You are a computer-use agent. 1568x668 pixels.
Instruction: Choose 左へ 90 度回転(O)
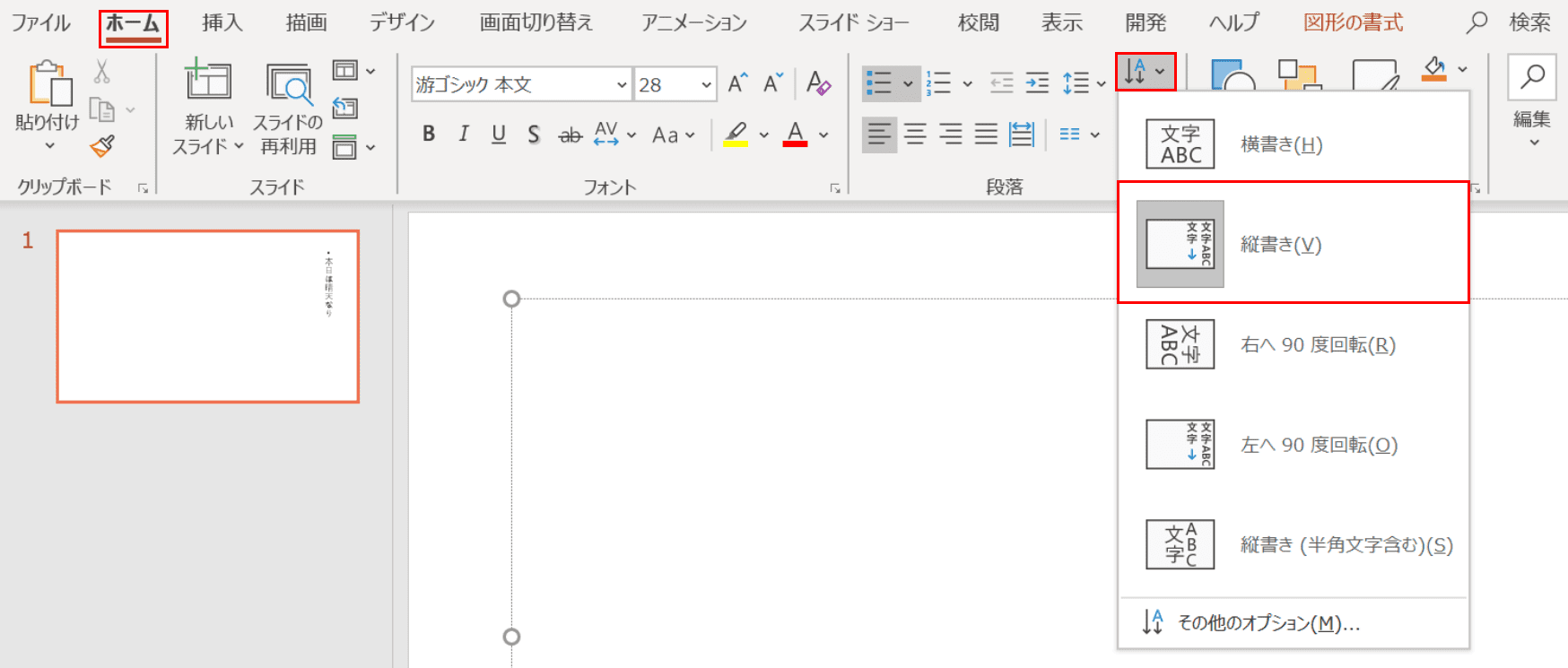[x=1294, y=445]
